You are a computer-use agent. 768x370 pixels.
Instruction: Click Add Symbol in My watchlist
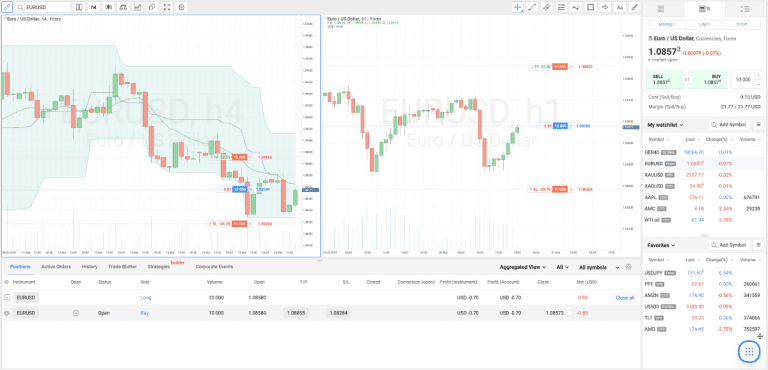point(729,125)
